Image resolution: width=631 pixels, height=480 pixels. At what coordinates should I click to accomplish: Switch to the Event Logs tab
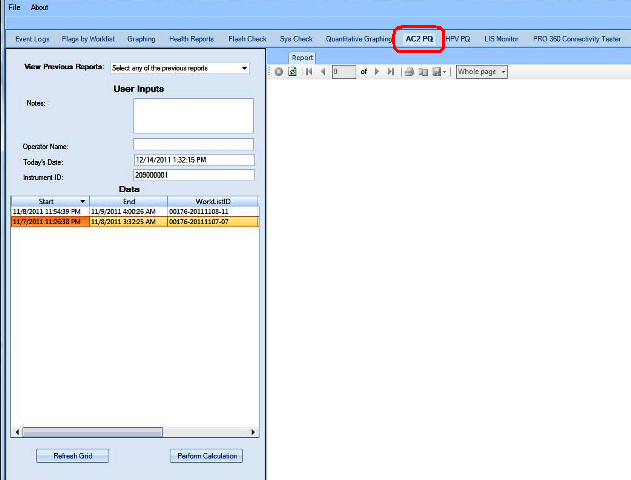pos(32,38)
